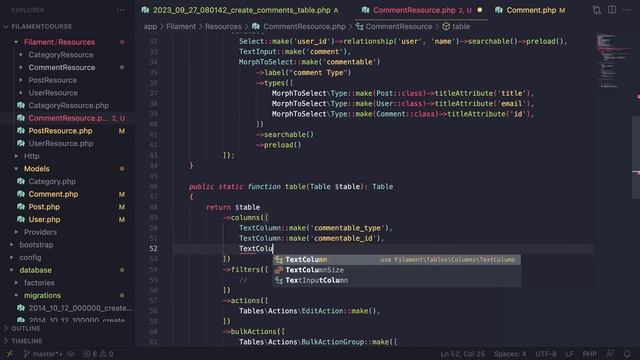
Task: Change end of line sequence 'LF'
Action: pyautogui.click(x=569, y=354)
